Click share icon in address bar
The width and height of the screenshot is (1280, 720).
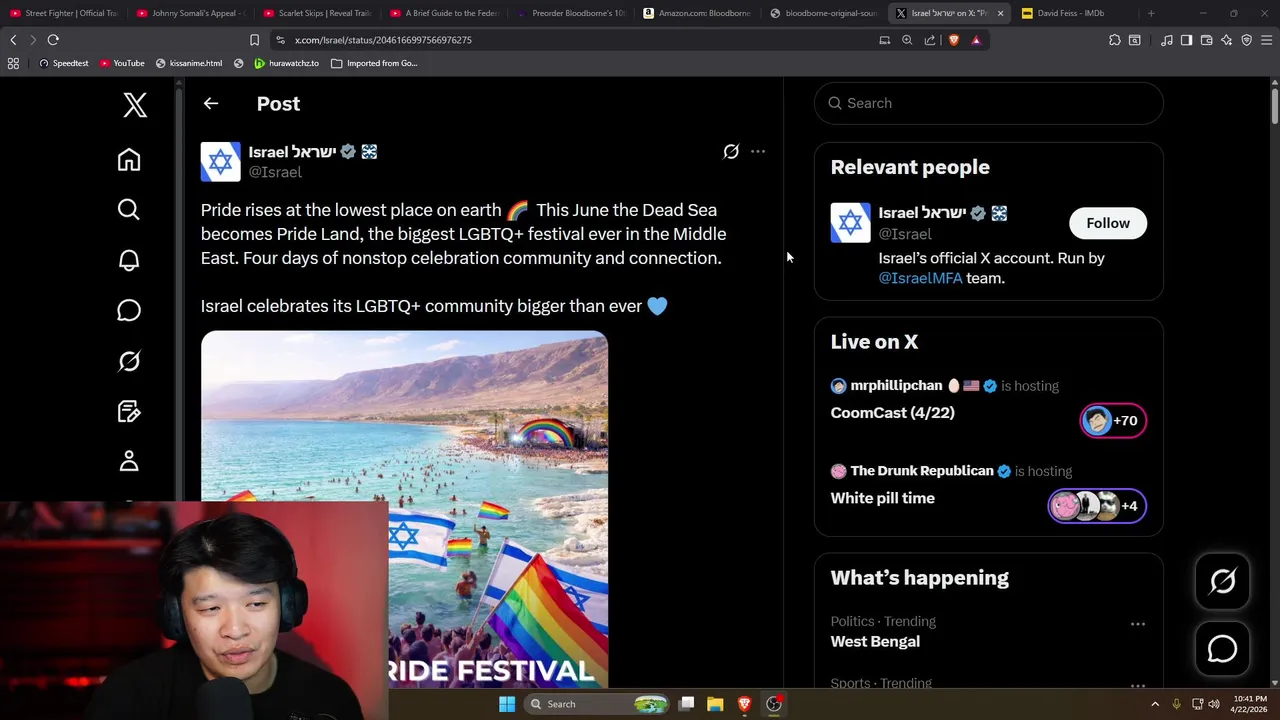pos(930,40)
